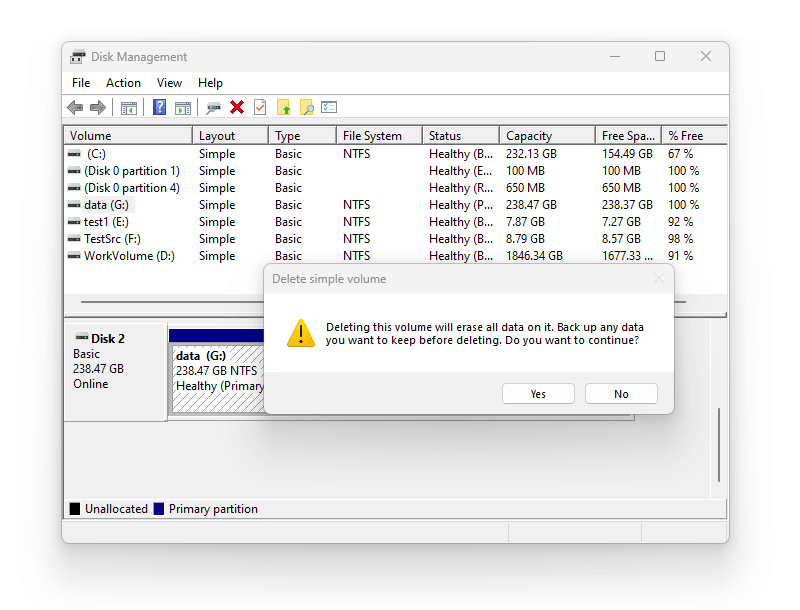Click the folder with magnifier toolbar icon
Screen dimensions: 800x610
pos(307,107)
